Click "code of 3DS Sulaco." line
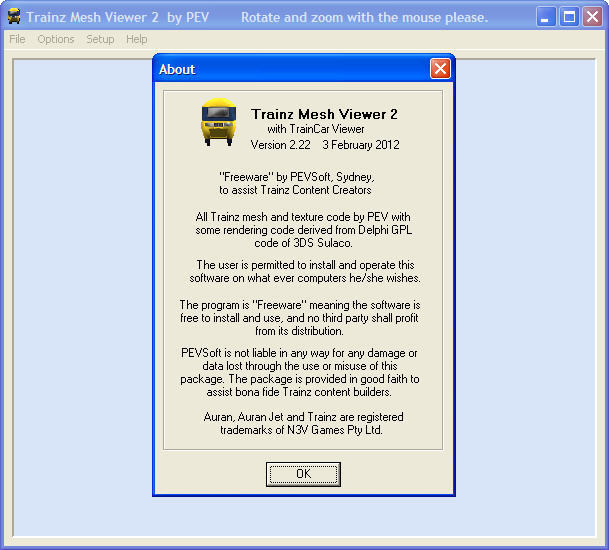609x550 pixels. (303, 243)
